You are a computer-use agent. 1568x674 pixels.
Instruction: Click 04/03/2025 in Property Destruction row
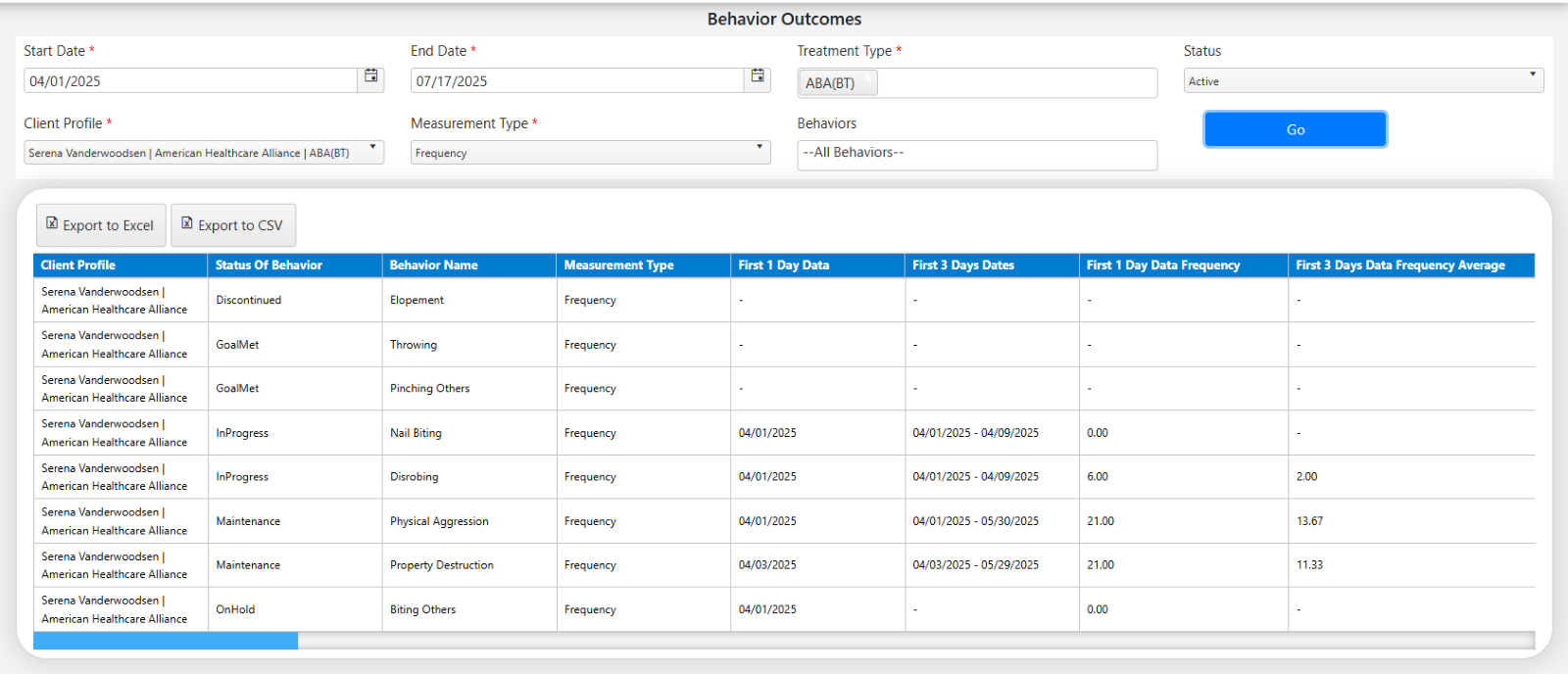coord(767,565)
